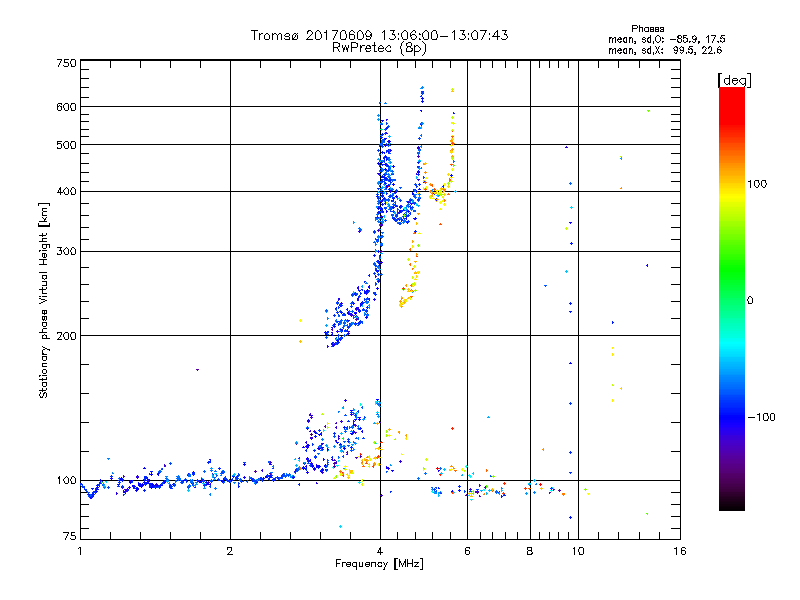Click the isolated purple data point near 1.7 MHz
This screenshot has height=600, width=800.
(x=197, y=370)
